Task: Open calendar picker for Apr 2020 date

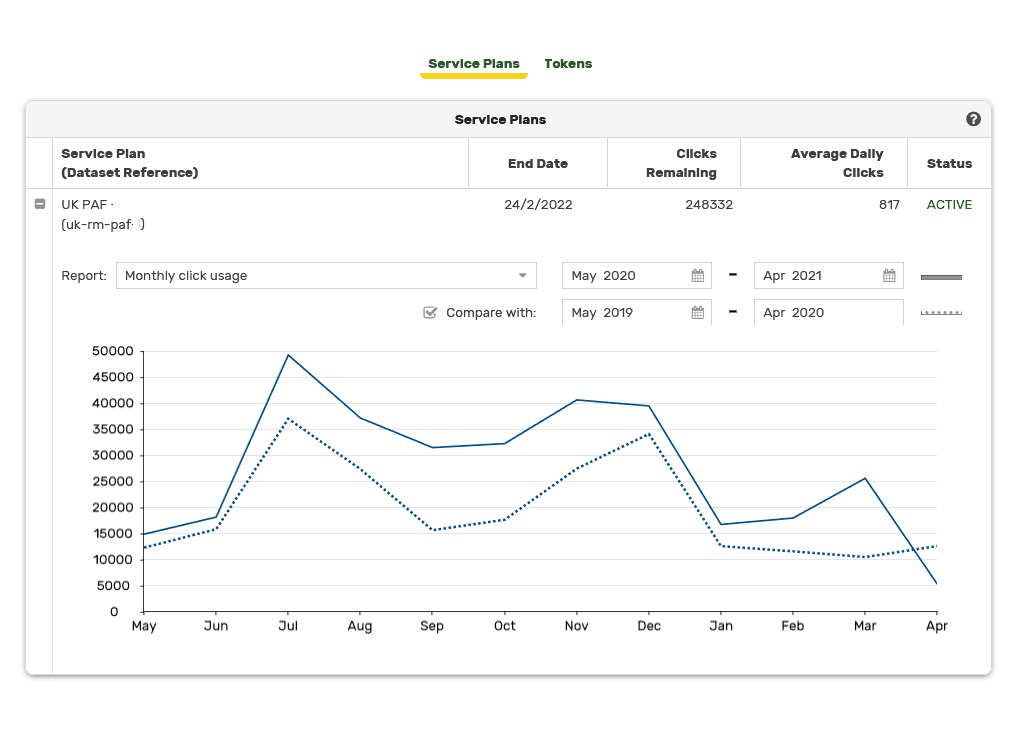Action: click(889, 313)
